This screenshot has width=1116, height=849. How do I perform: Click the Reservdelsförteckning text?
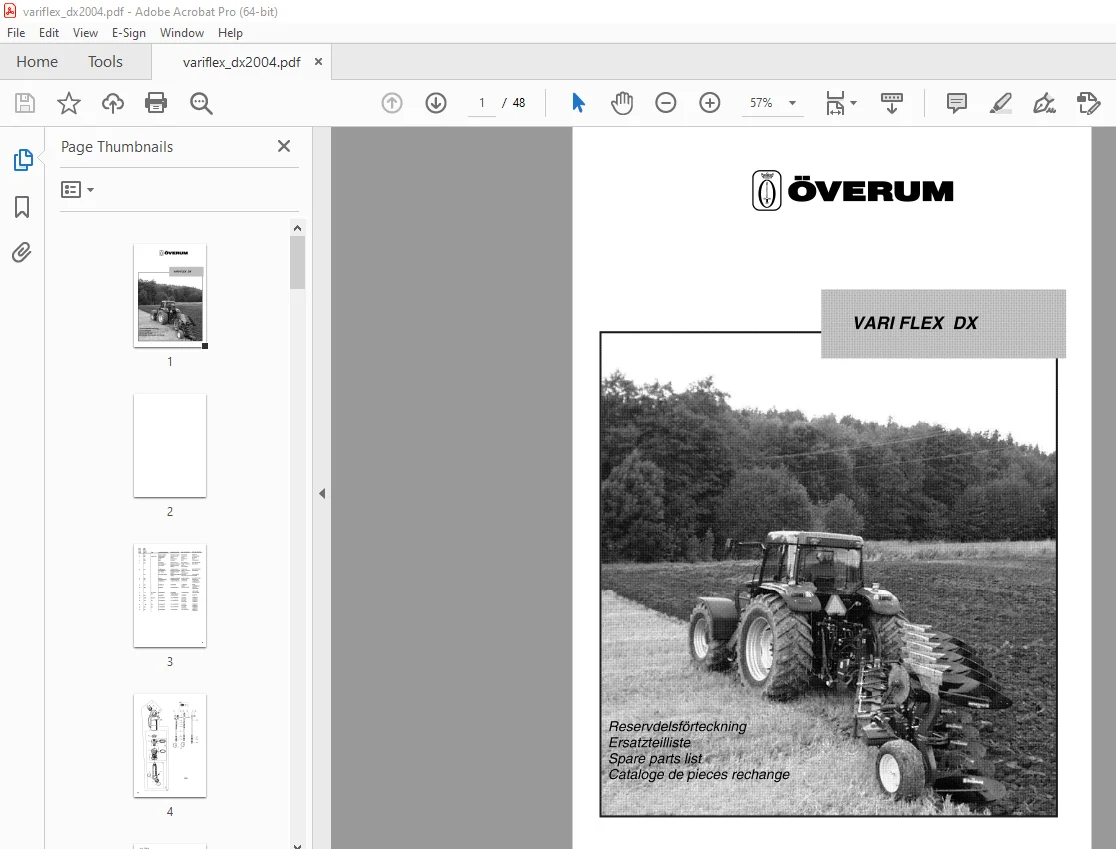click(x=678, y=727)
